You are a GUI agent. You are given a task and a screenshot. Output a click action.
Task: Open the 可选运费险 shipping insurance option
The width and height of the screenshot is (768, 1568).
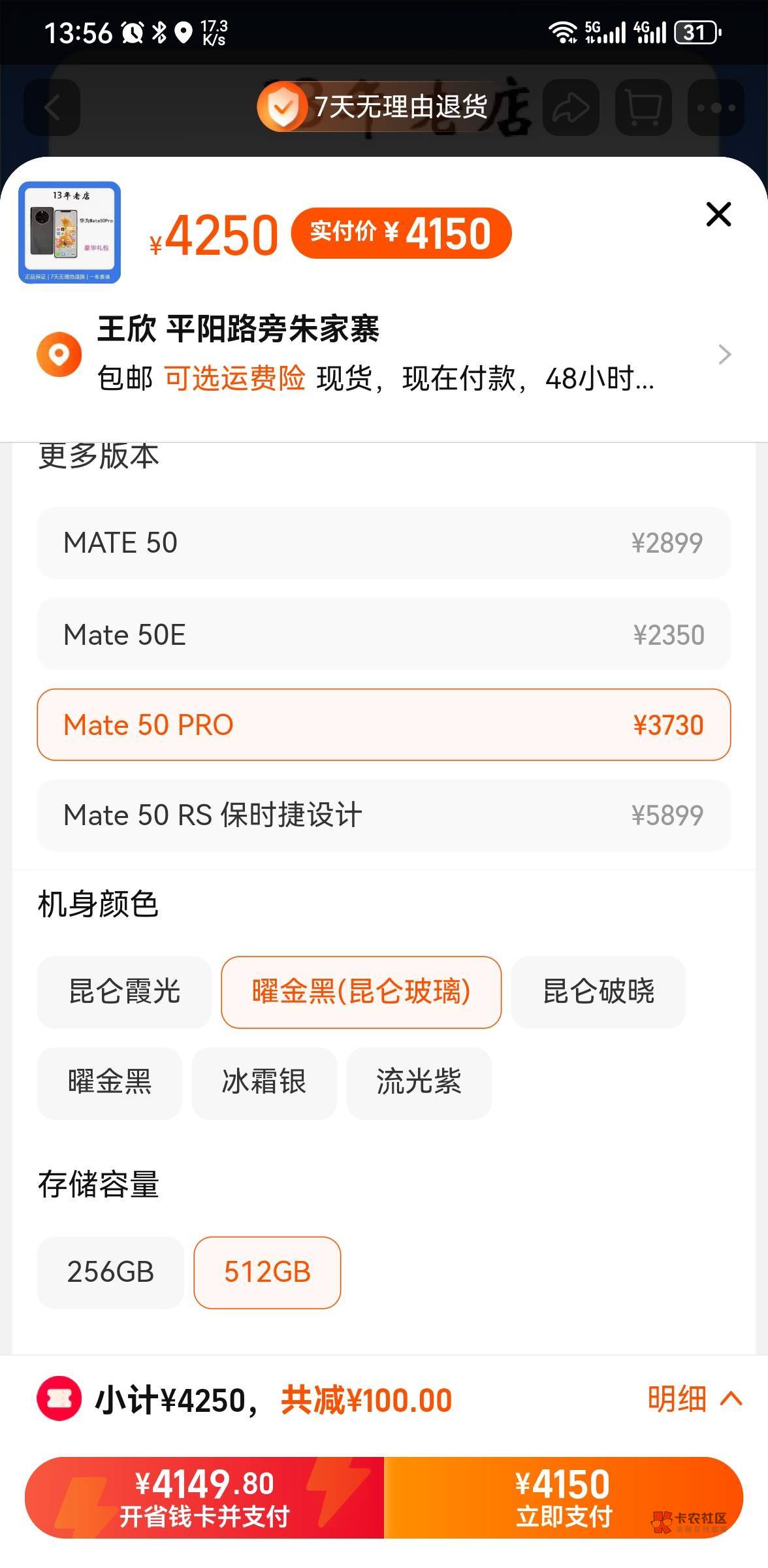click(234, 378)
